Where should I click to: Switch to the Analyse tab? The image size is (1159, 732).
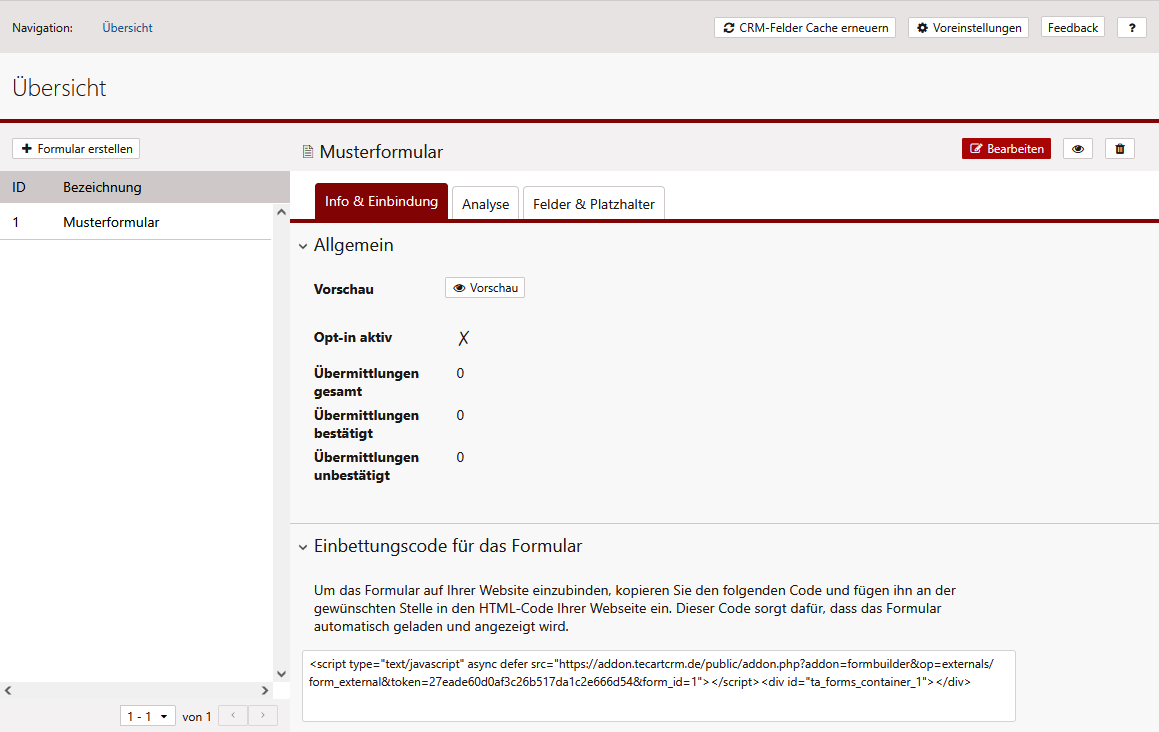pyautogui.click(x=485, y=204)
